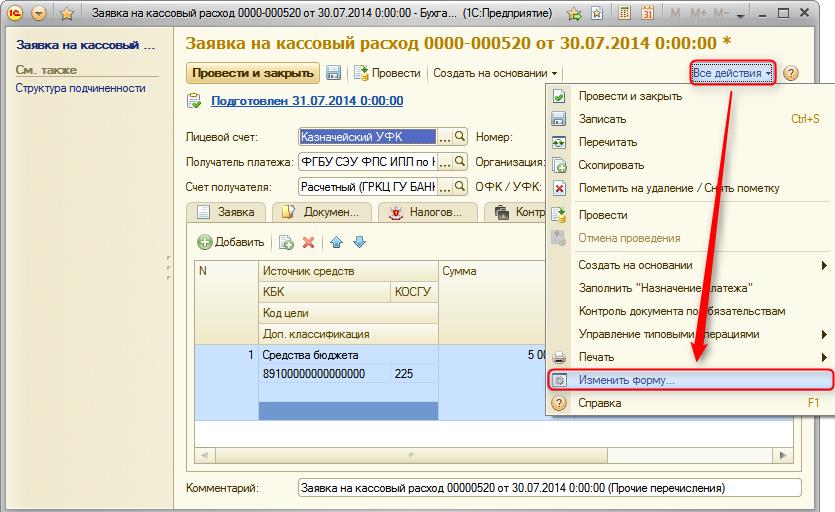Open the orange main menu dropdown in title bar
The height and width of the screenshot is (512, 835).
(x=39, y=13)
